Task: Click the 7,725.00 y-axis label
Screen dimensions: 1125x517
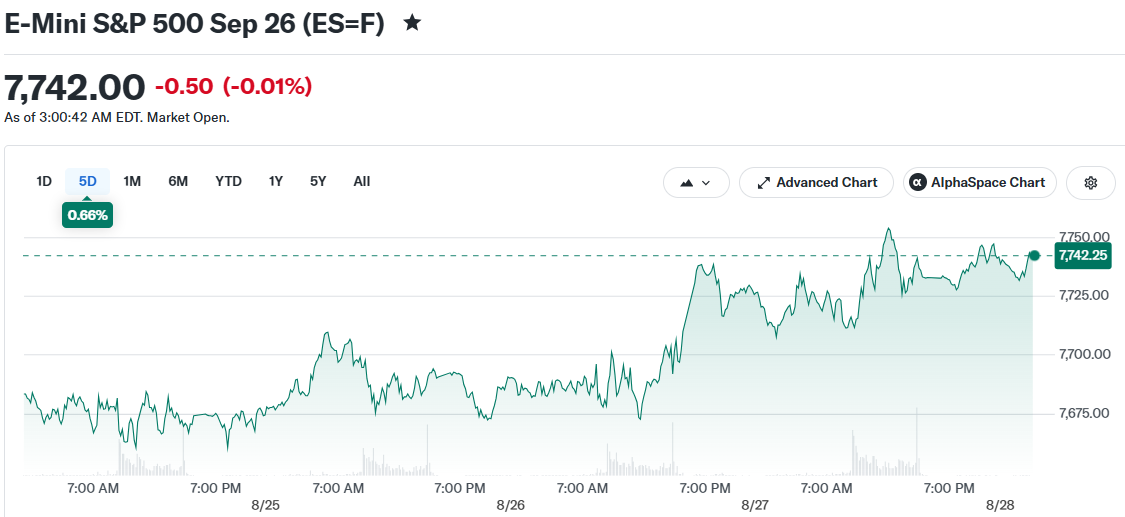Action: click(x=1084, y=295)
